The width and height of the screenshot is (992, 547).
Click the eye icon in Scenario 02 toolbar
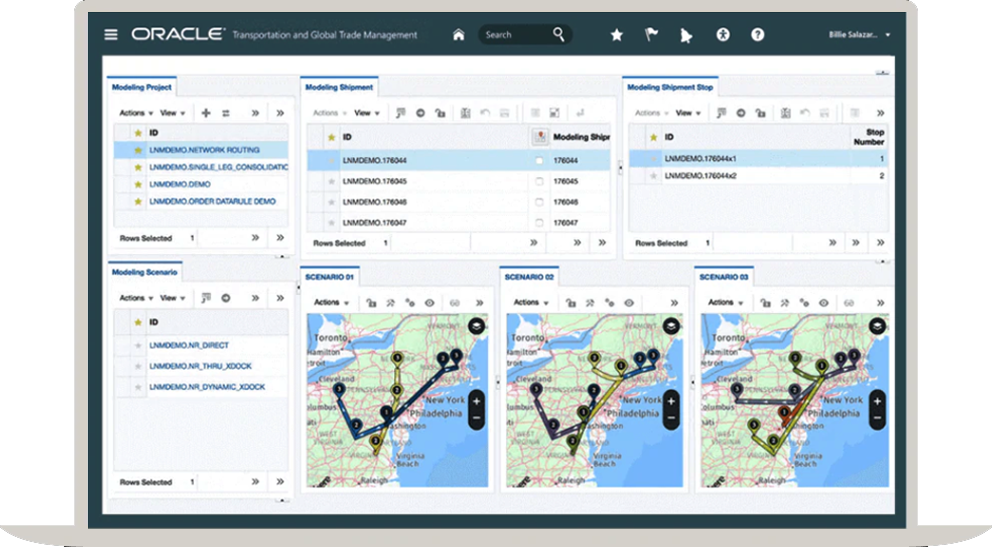tap(629, 303)
